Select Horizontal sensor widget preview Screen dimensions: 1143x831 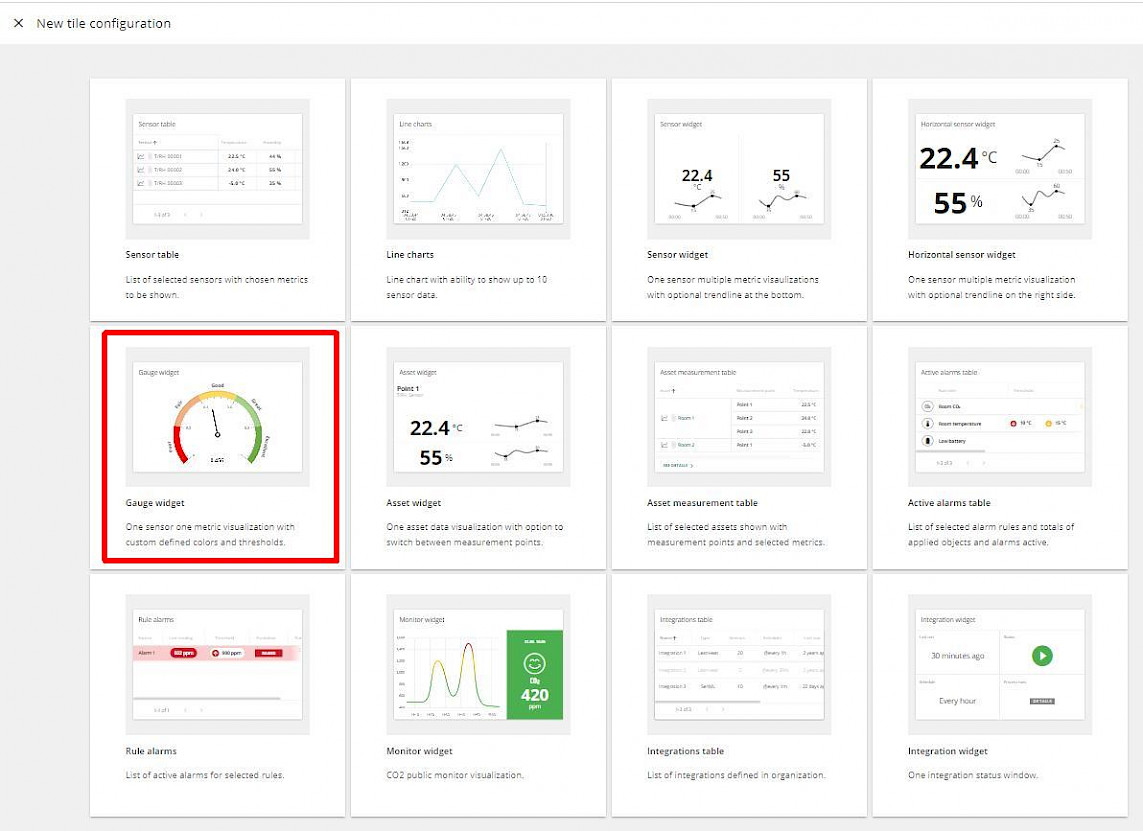(x=1000, y=169)
